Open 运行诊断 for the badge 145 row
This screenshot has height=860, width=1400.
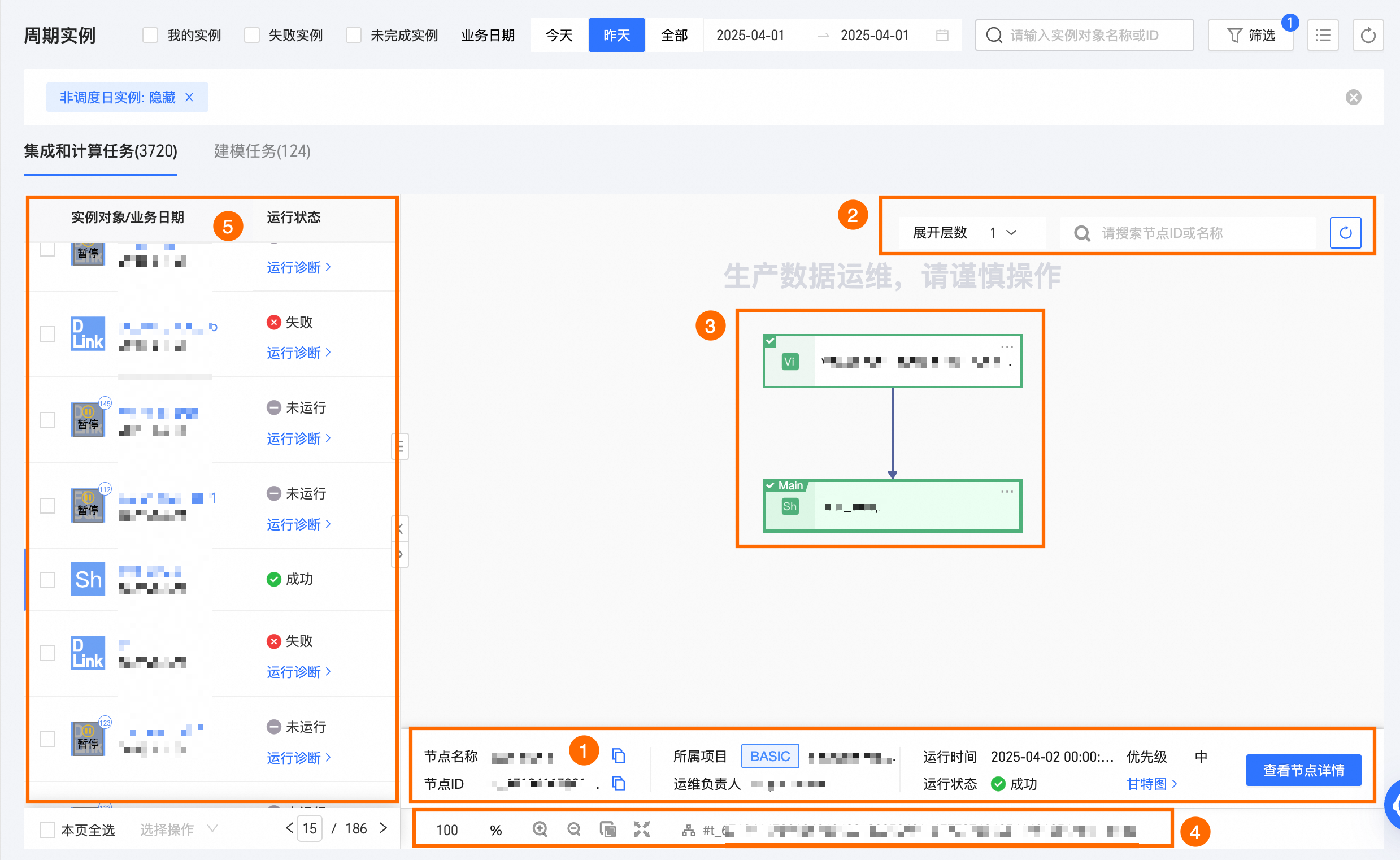point(298,438)
